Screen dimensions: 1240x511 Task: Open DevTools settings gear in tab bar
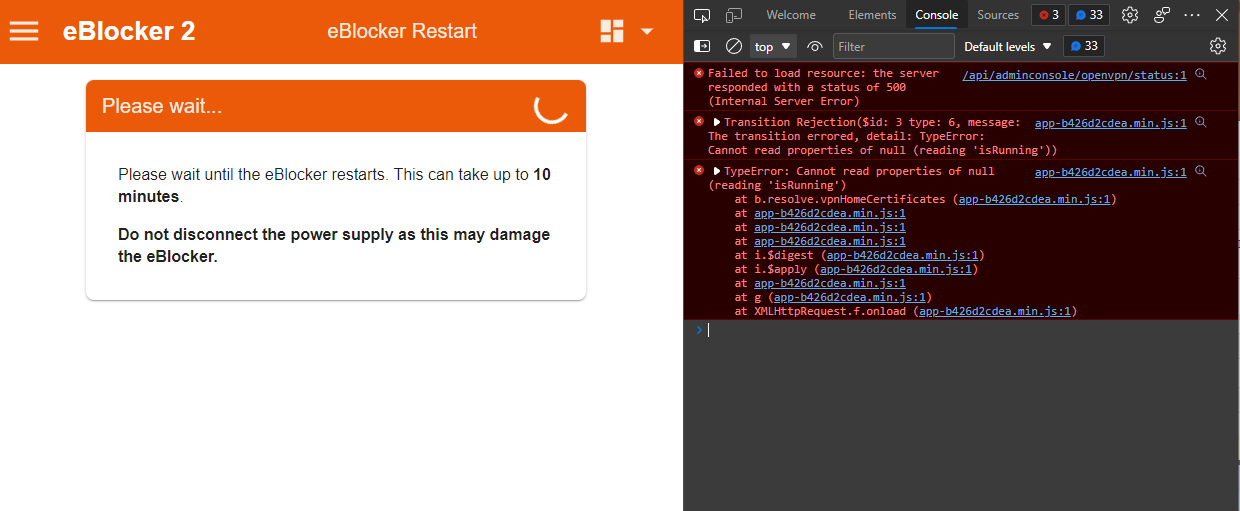tap(1130, 15)
